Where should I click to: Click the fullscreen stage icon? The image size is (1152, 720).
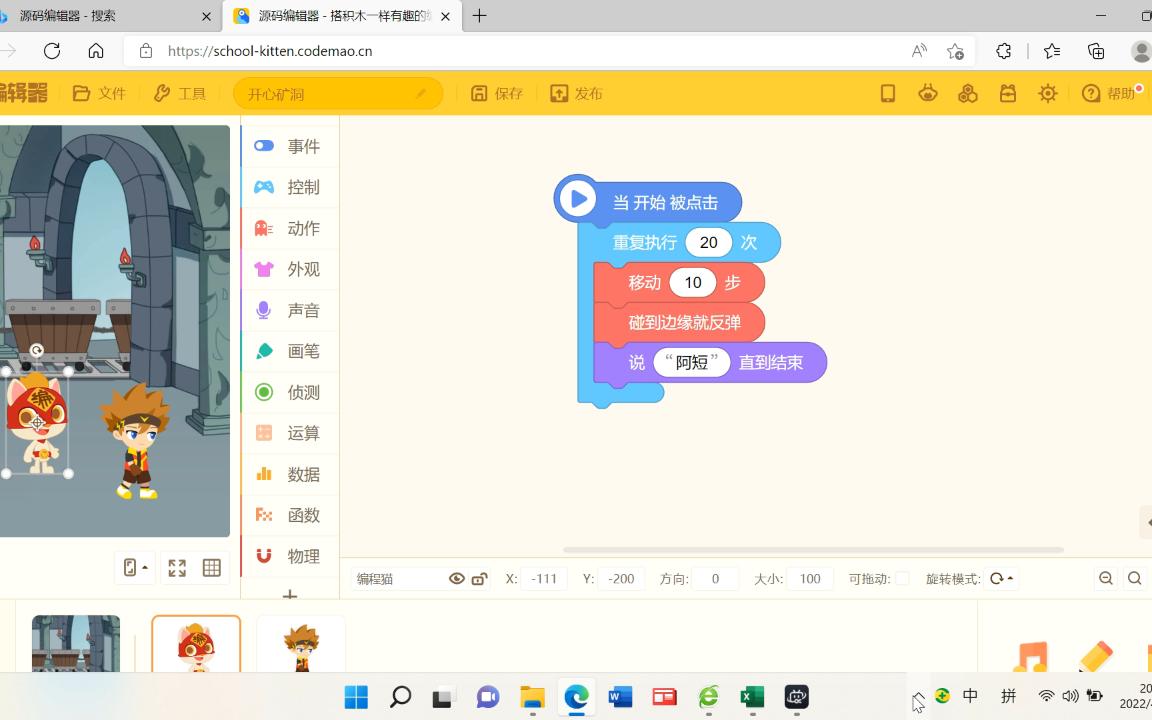[x=177, y=568]
